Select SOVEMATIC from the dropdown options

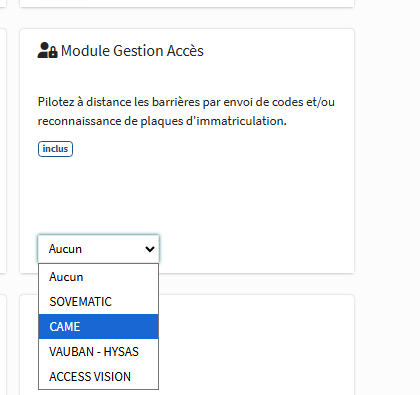[99, 302]
